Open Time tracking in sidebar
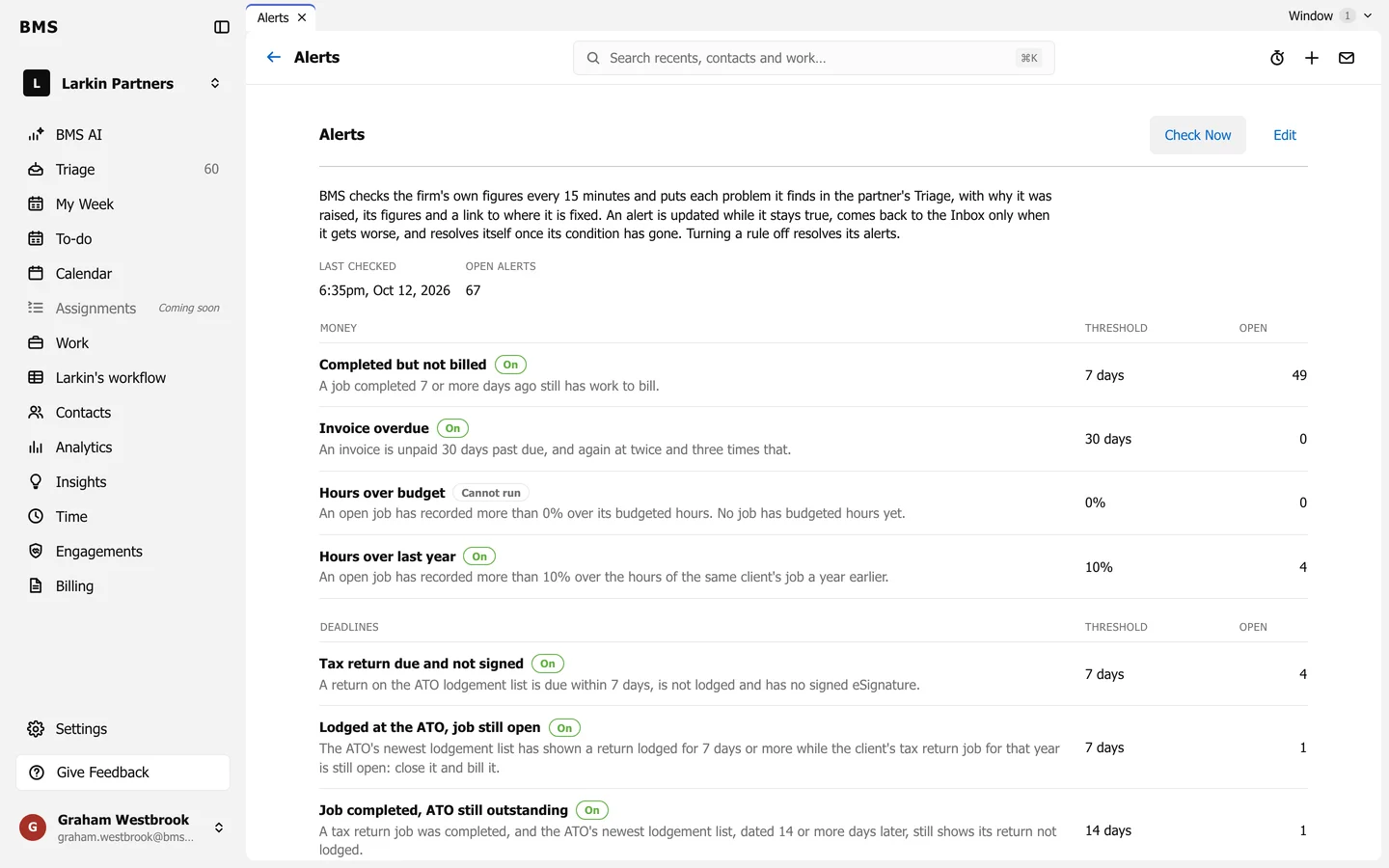This screenshot has width=1389, height=868. 123,517
